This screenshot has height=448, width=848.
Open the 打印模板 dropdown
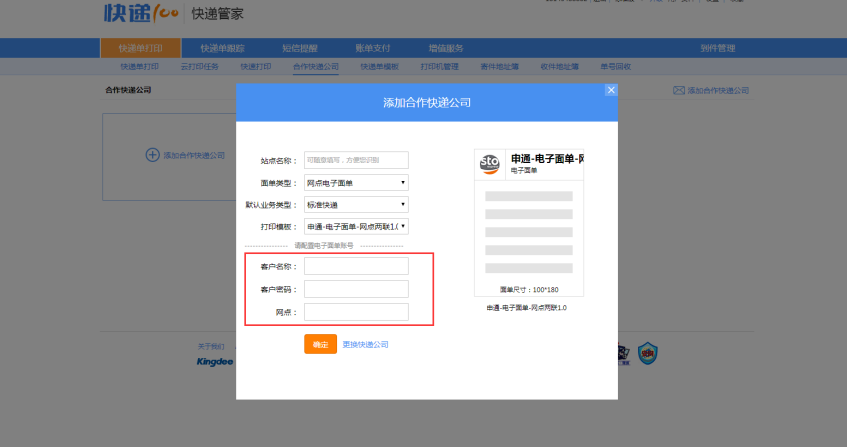[x=356, y=227]
